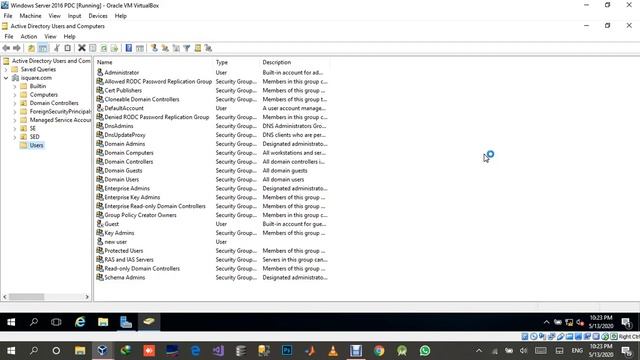The width and height of the screenshot is (640, 360).
Task: Open the Active Directory File menu
Action: click(9, 36)
